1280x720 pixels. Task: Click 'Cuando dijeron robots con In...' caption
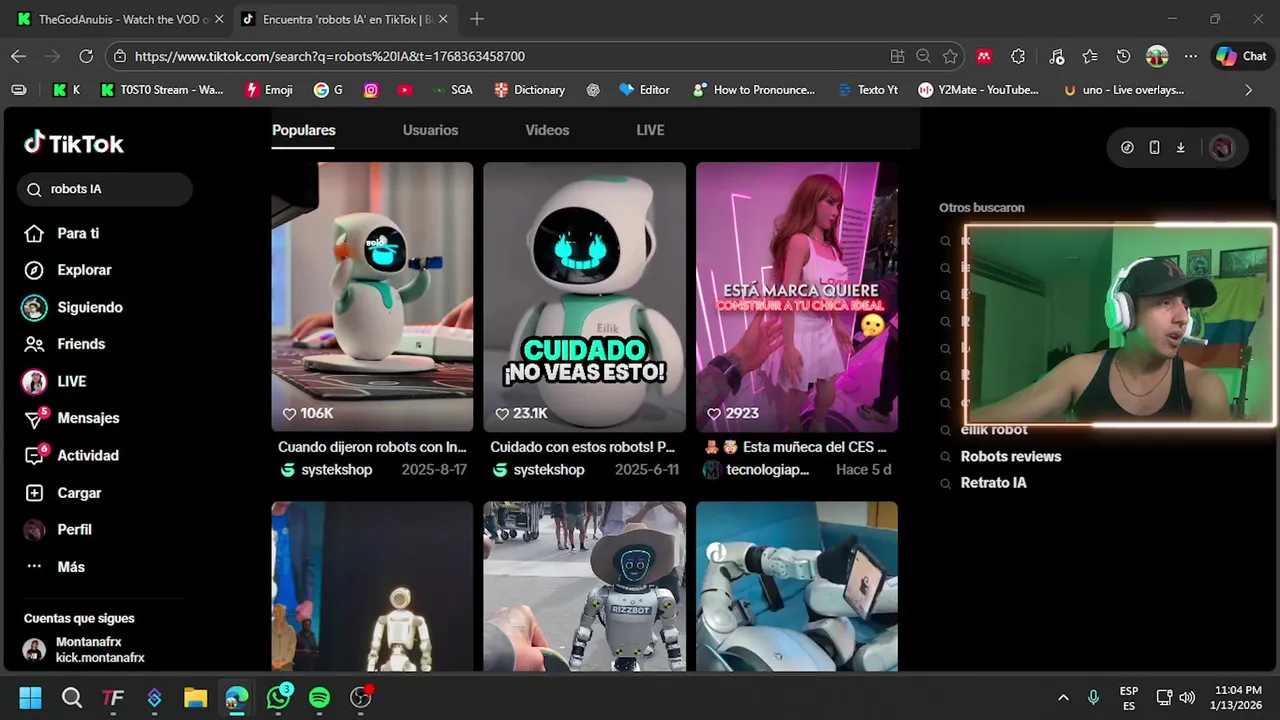[x=372, y=447]
